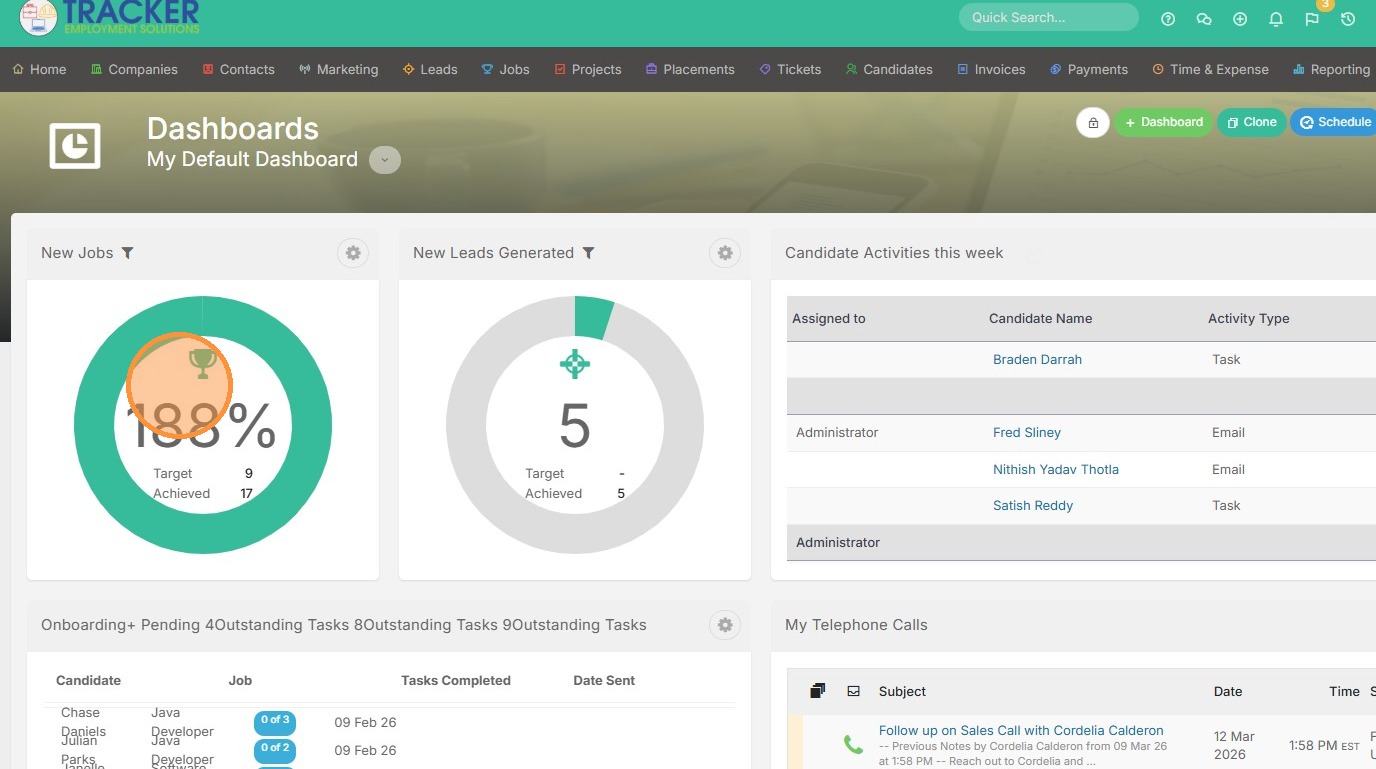The width and height of the screenshot is (1376, 769).
Task: Click the Clone button
Action: tap(1251, 122)
